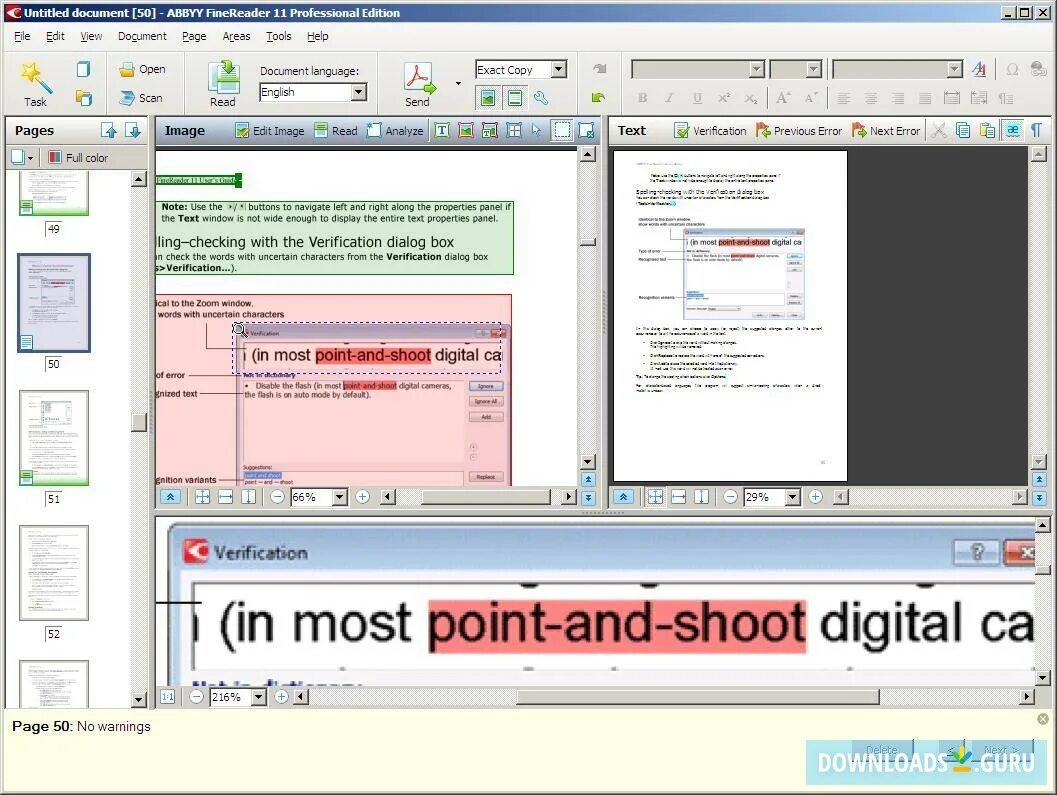The image size is (1057, 795).
Task: Click the Redo green arrow icon
Action: 599,98
